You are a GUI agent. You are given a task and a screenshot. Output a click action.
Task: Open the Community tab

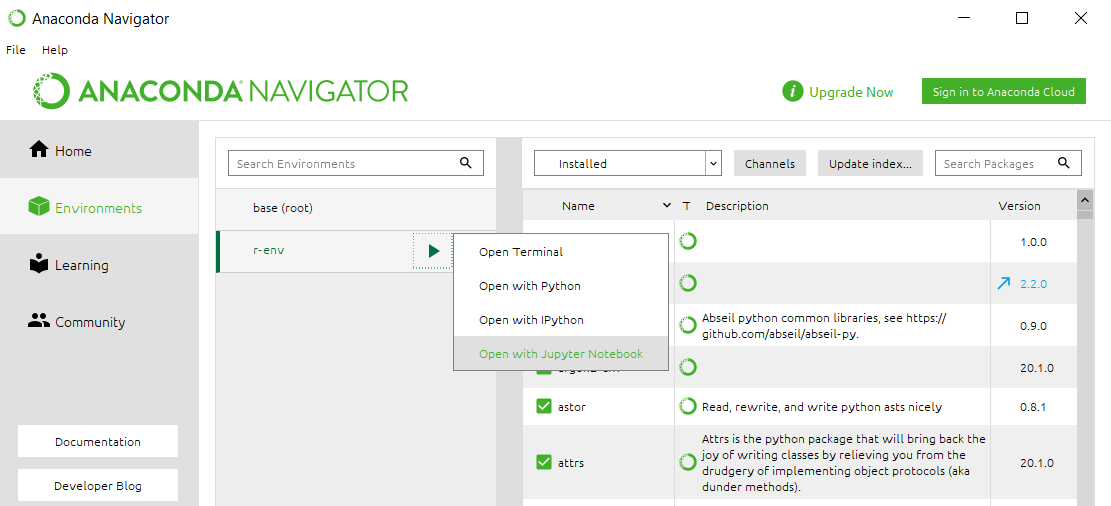pos(99,321)
